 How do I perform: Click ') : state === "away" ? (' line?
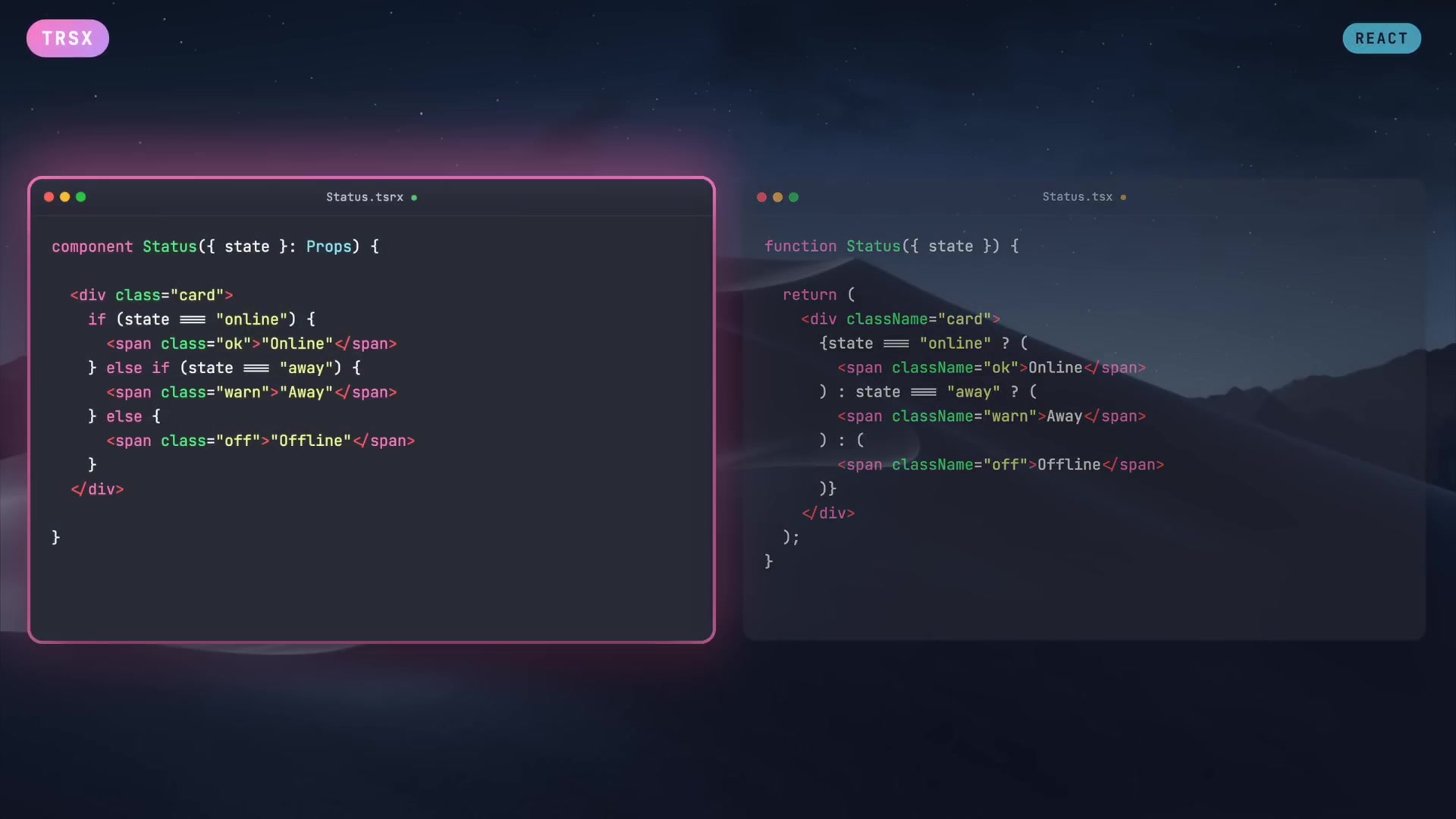pyautogui.click(x=928, y=392)
